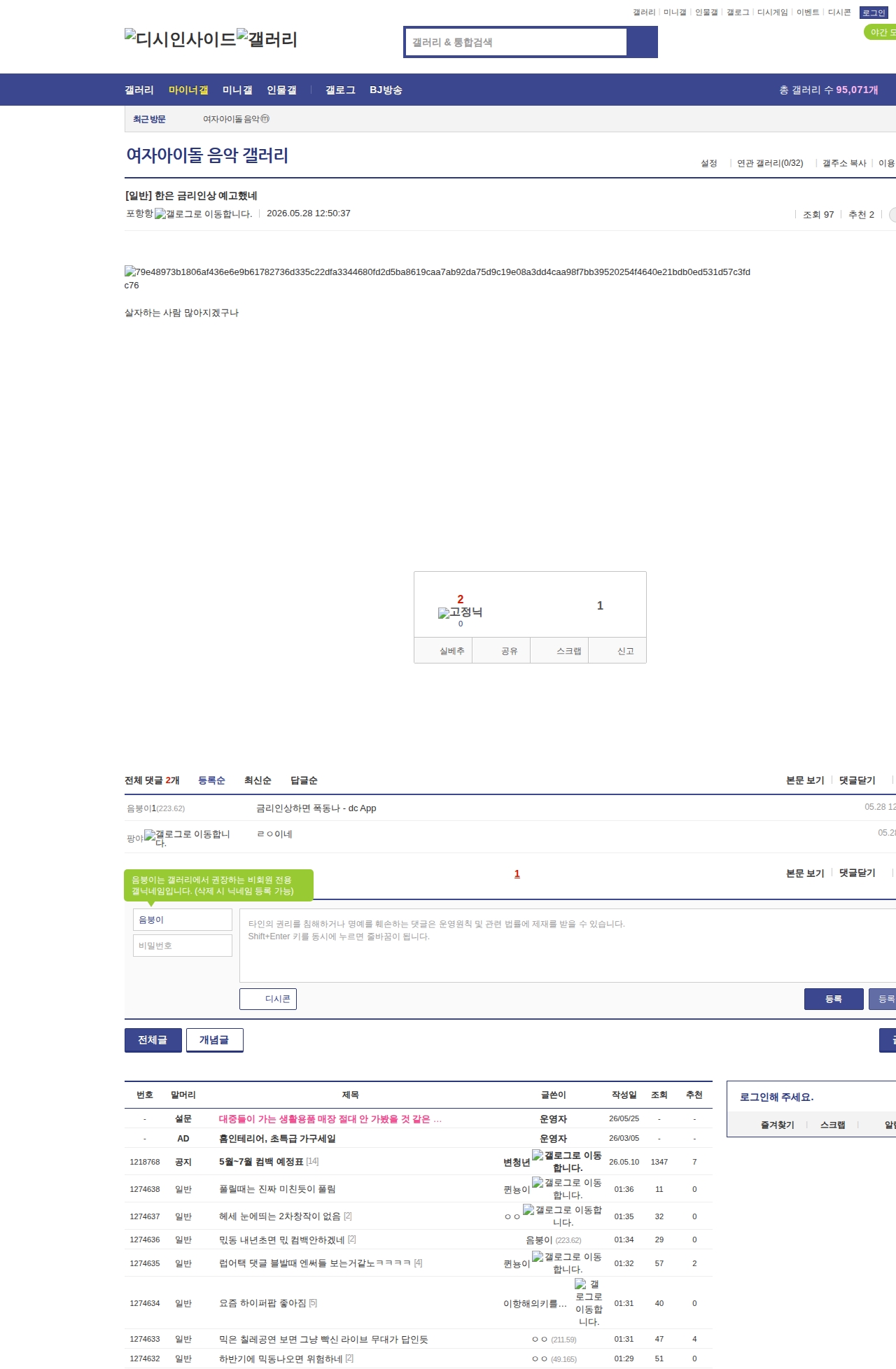Select BJ방송 in the blue navigation bar
The image size is (896, 1369).
pos(386,90)
